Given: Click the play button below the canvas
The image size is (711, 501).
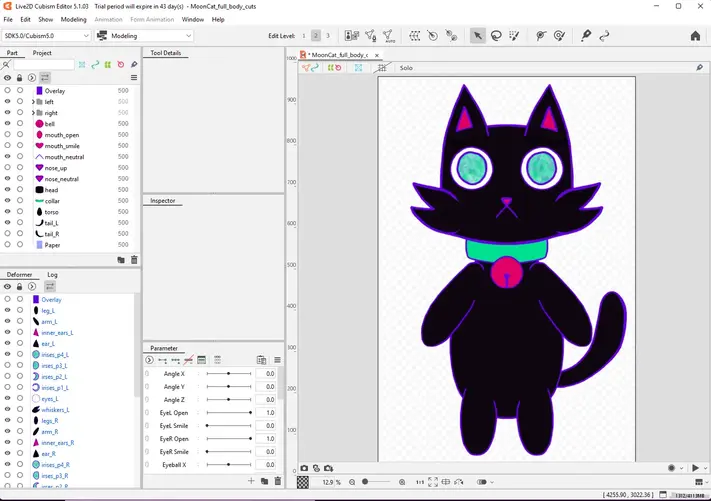Looking at the screenshot, I should [x=695, y=468].
